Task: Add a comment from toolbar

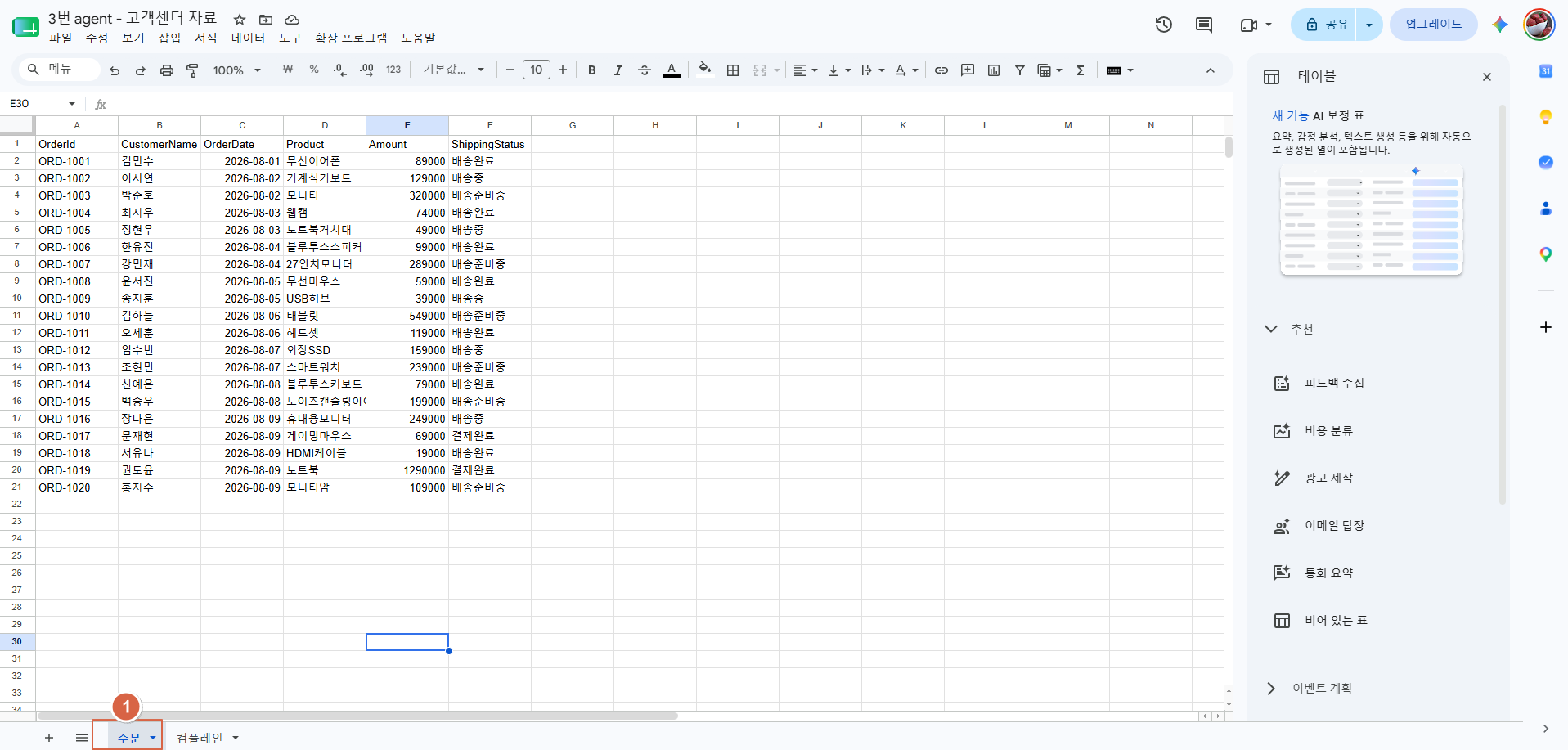Action: pyautogui.click(x=968, y=70)
